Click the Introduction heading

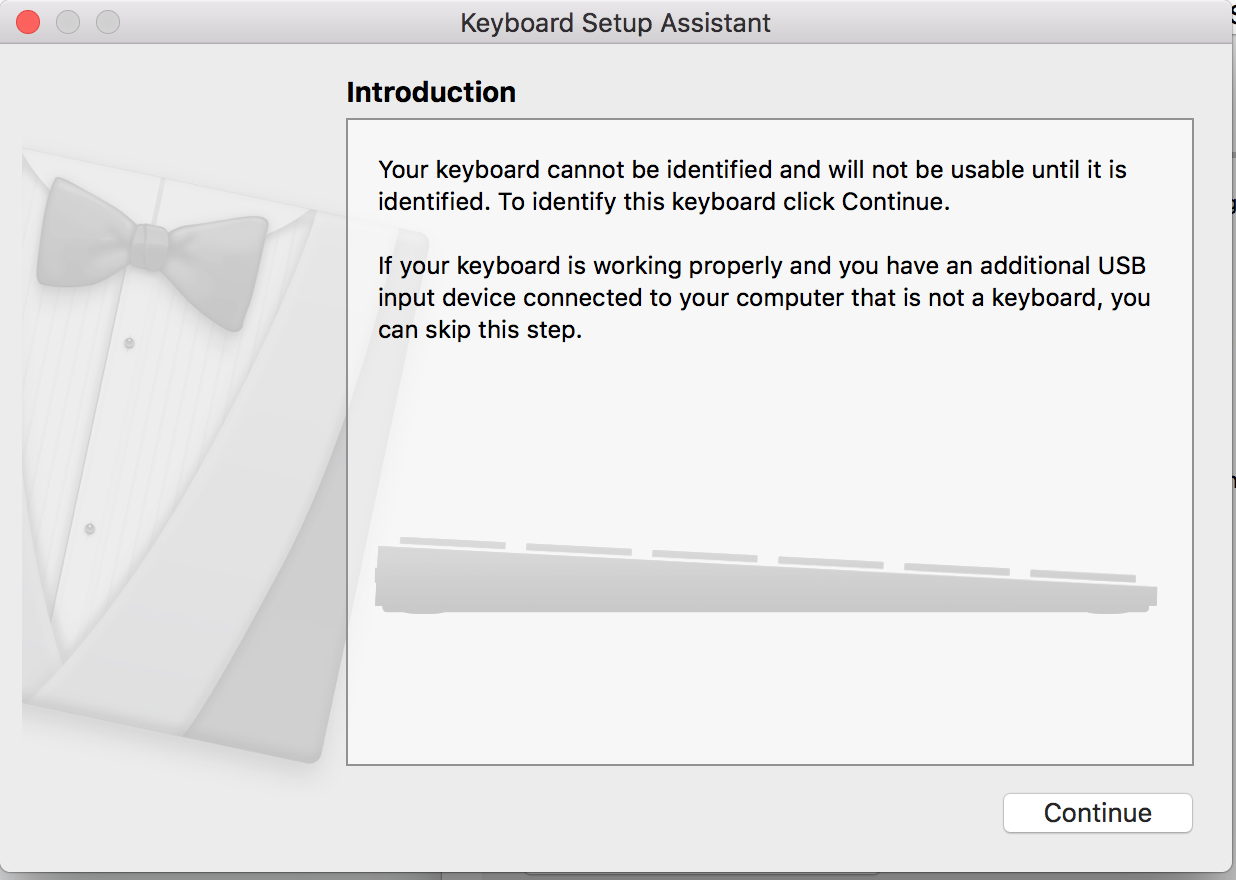(430, 91)
